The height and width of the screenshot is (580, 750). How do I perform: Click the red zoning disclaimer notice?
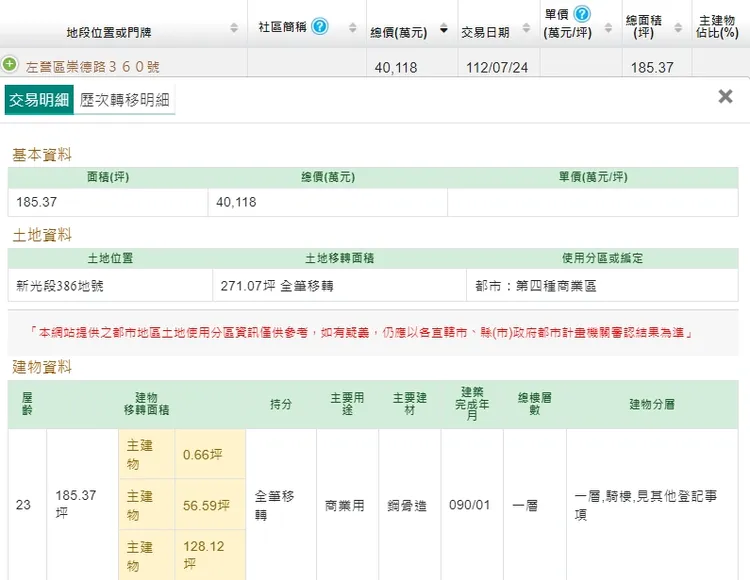coord(361,332)
